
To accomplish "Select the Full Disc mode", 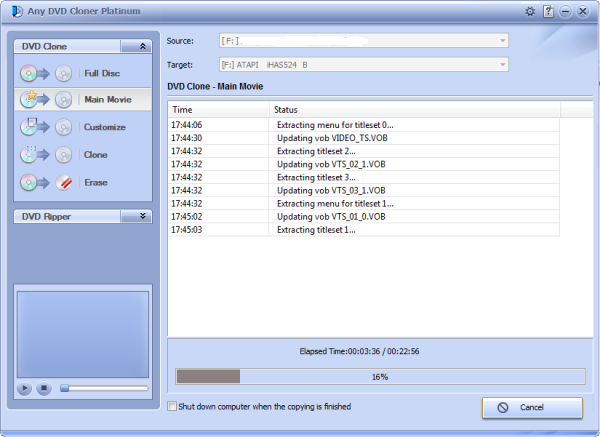I will [83, 73].
